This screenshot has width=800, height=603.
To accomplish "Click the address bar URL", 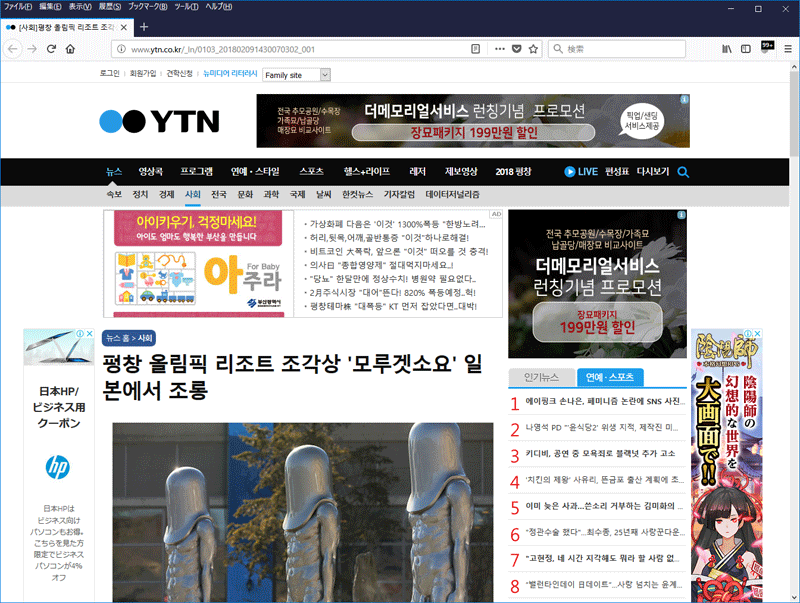I will click(x=223, y=49).
